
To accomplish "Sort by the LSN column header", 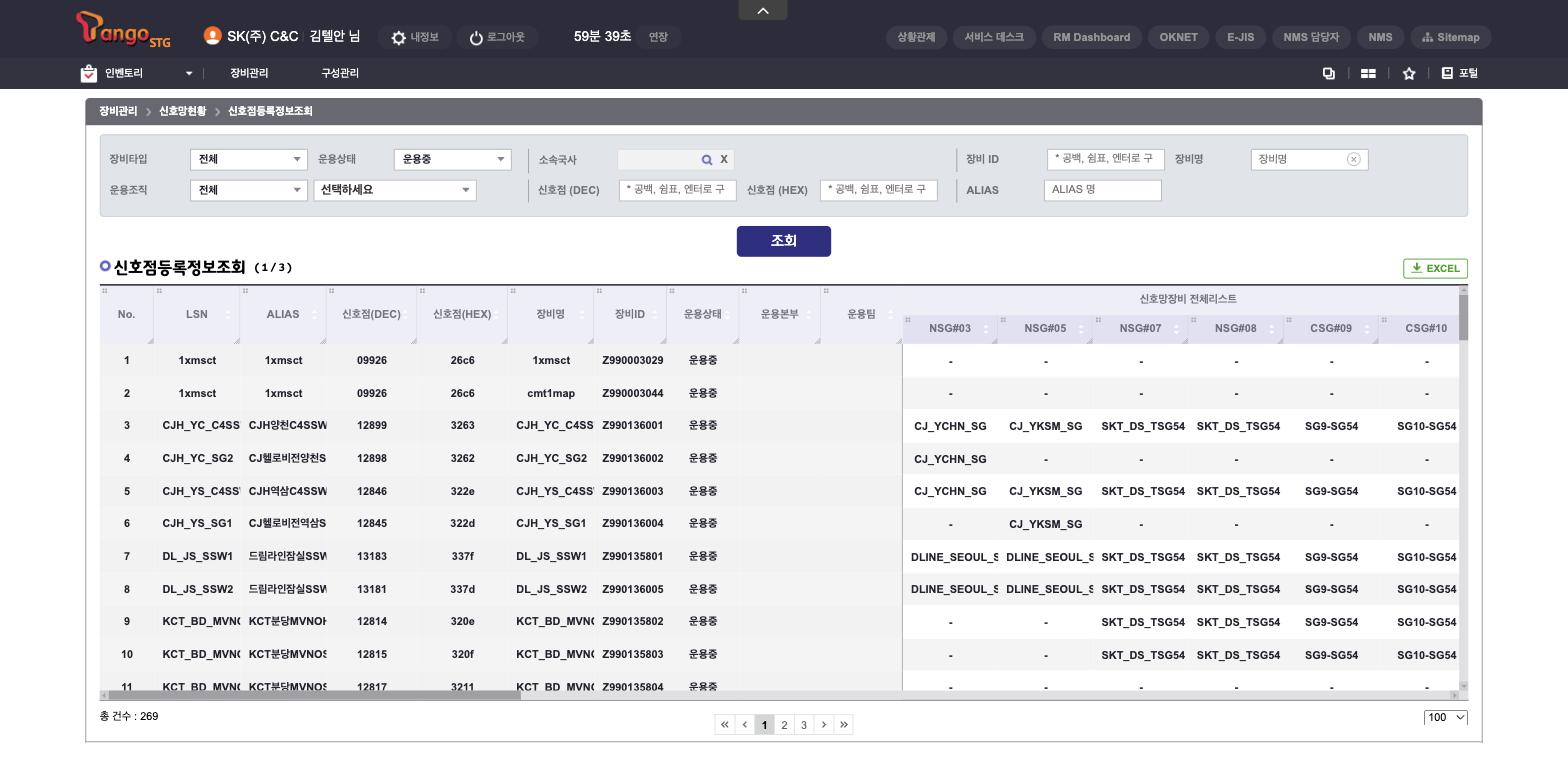I will coord(197,314).
